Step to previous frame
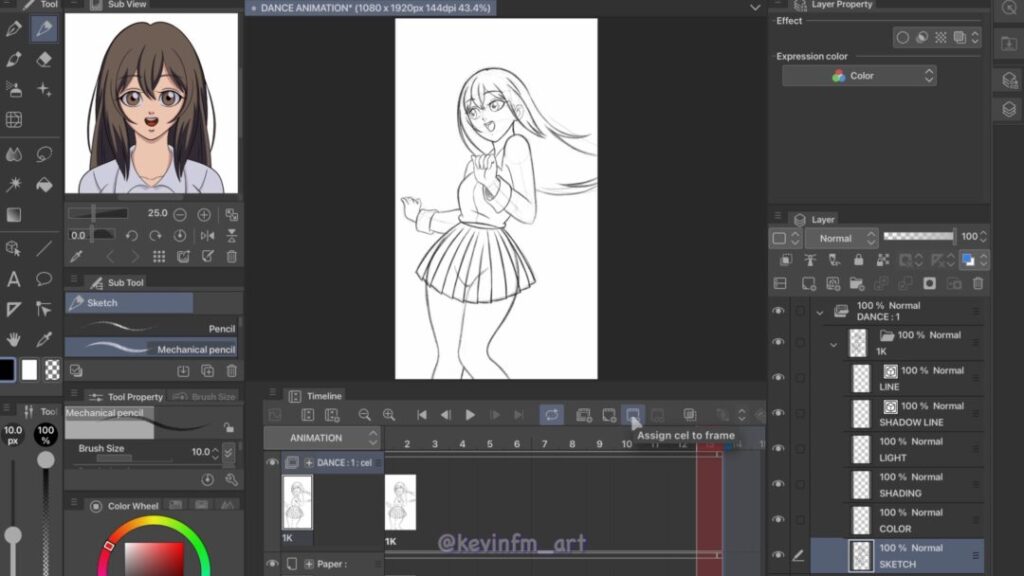1024x576 pixels. click(446, 415)
